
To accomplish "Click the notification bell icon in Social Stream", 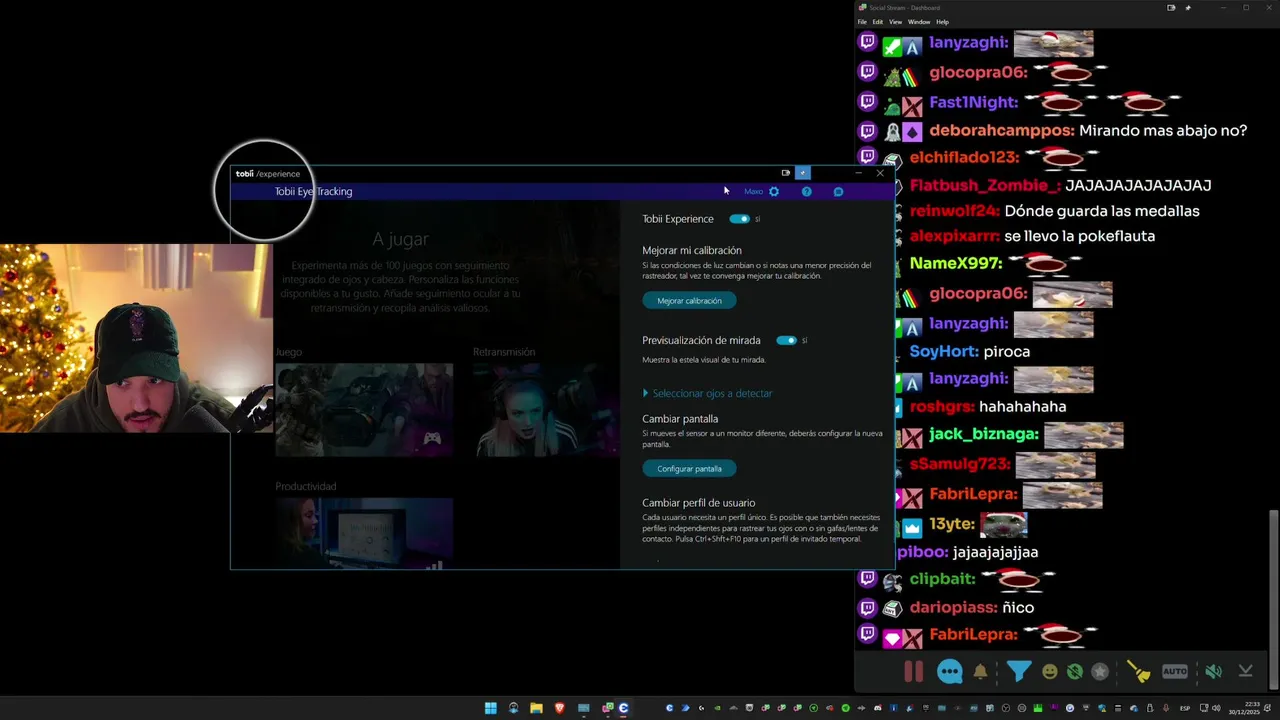I will tap(980, 672).
